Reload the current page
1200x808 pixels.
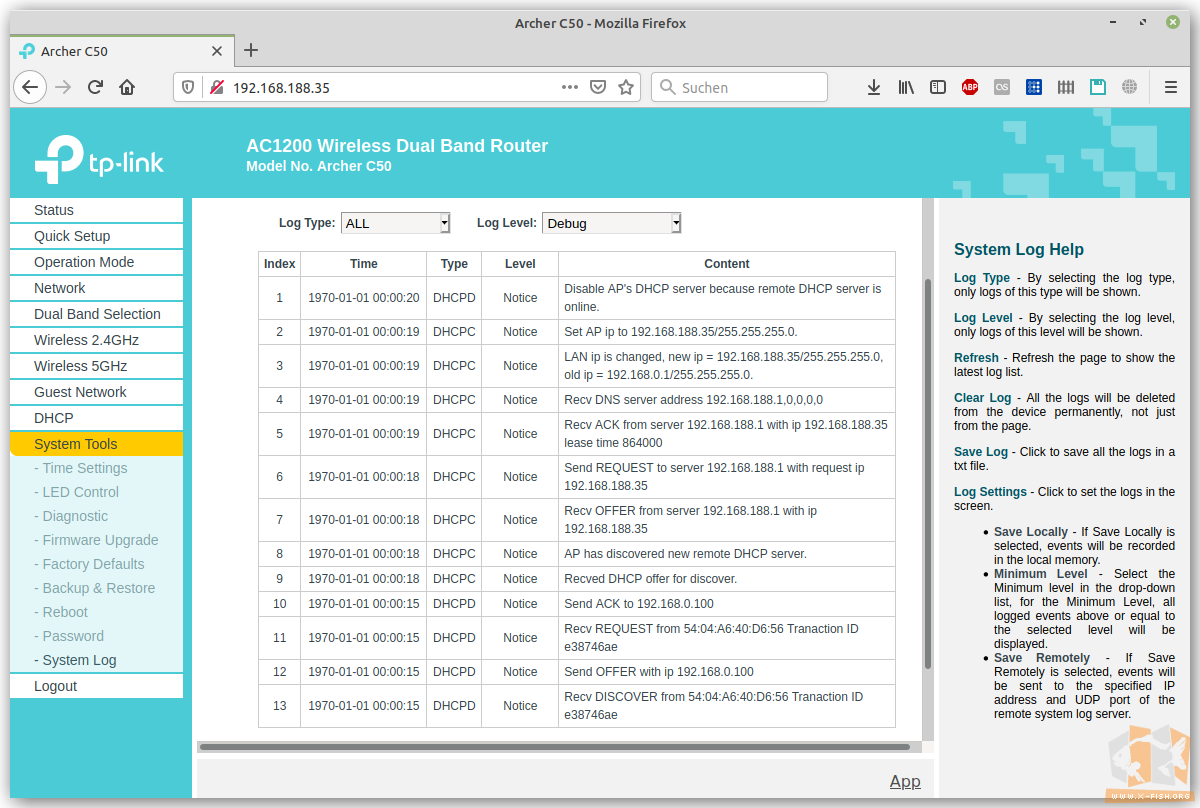point(95,87)
